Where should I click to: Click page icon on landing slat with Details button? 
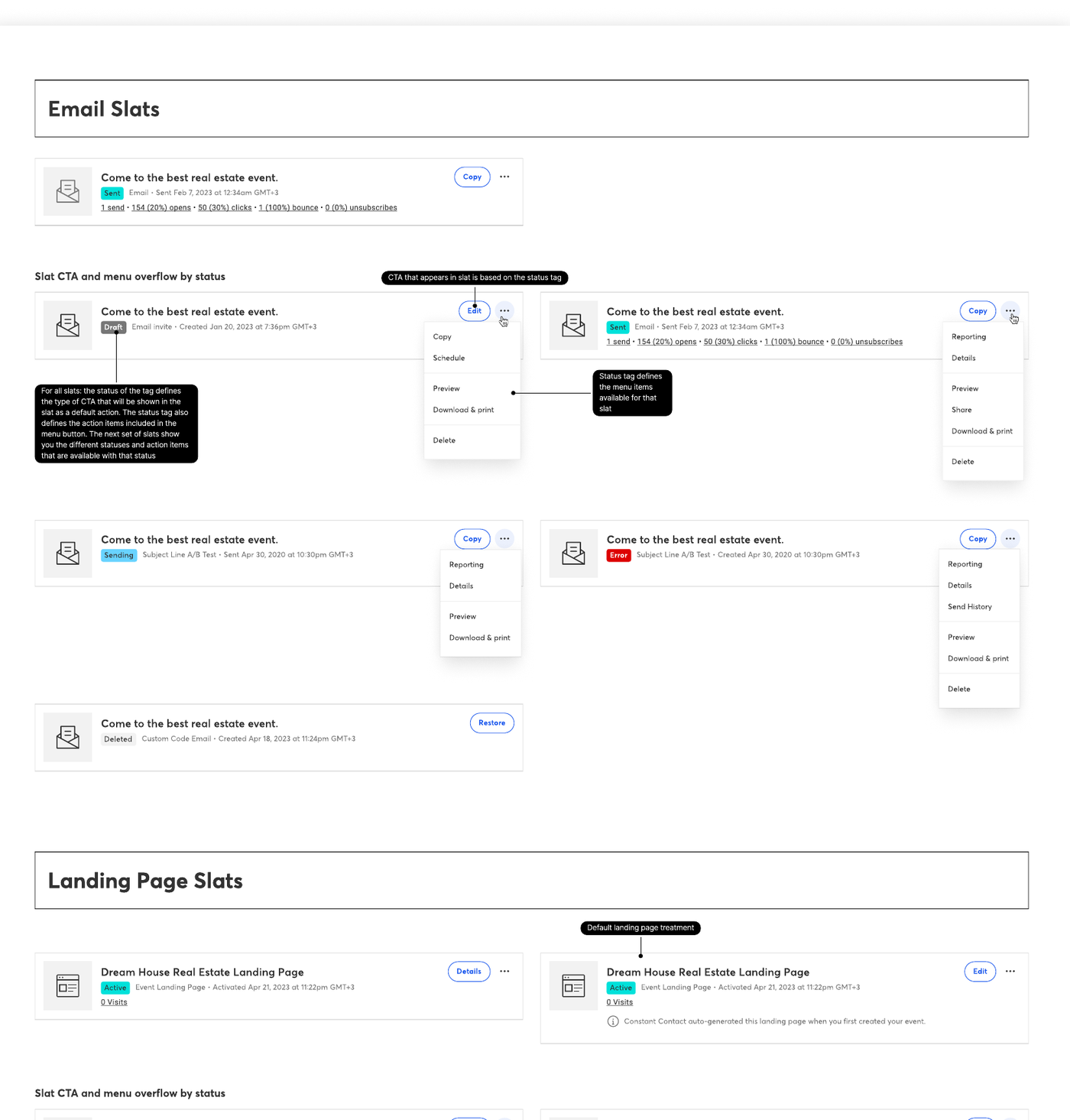68,985
